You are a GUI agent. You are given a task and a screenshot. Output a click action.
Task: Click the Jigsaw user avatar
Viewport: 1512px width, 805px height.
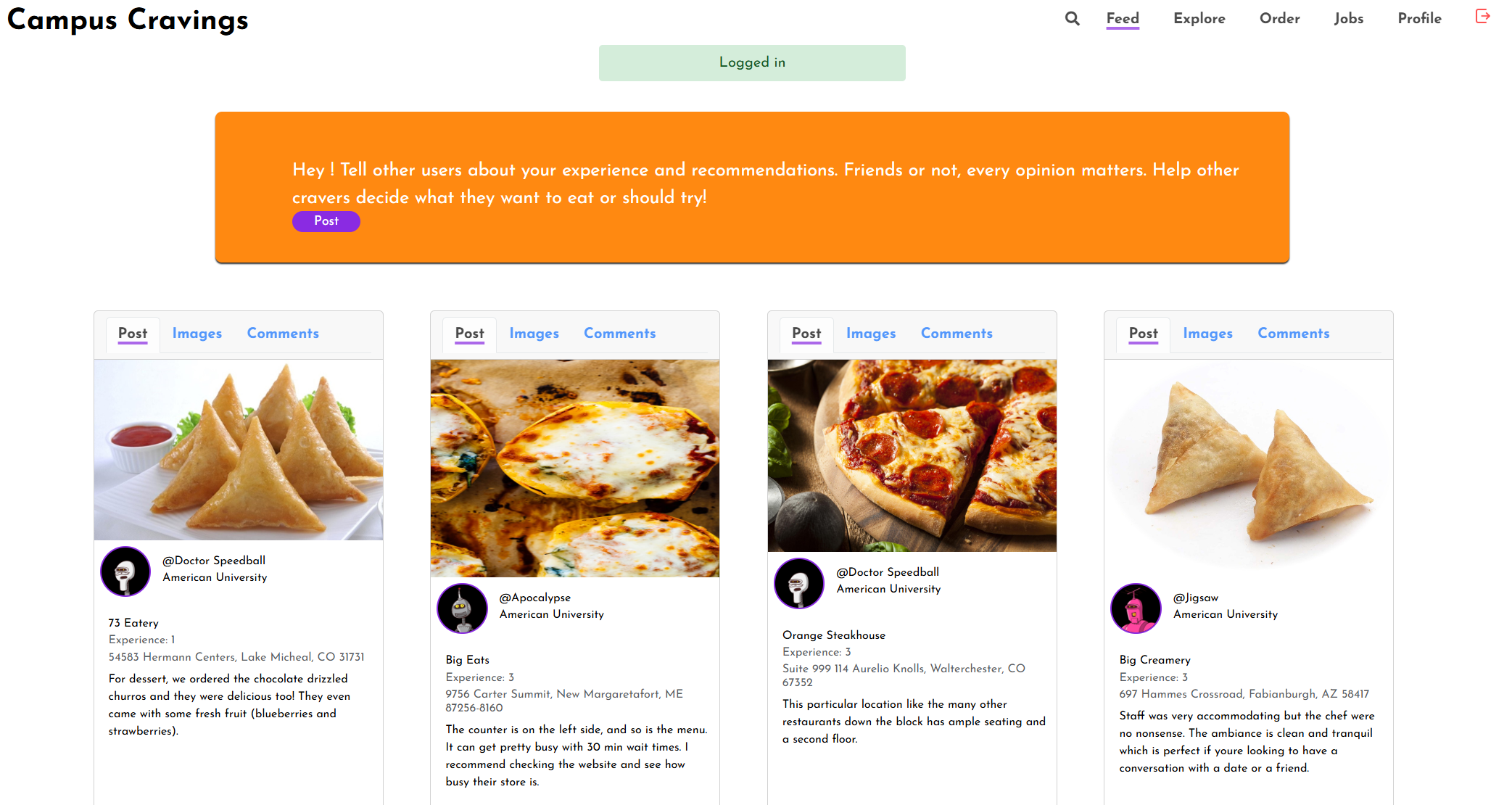1136,608
